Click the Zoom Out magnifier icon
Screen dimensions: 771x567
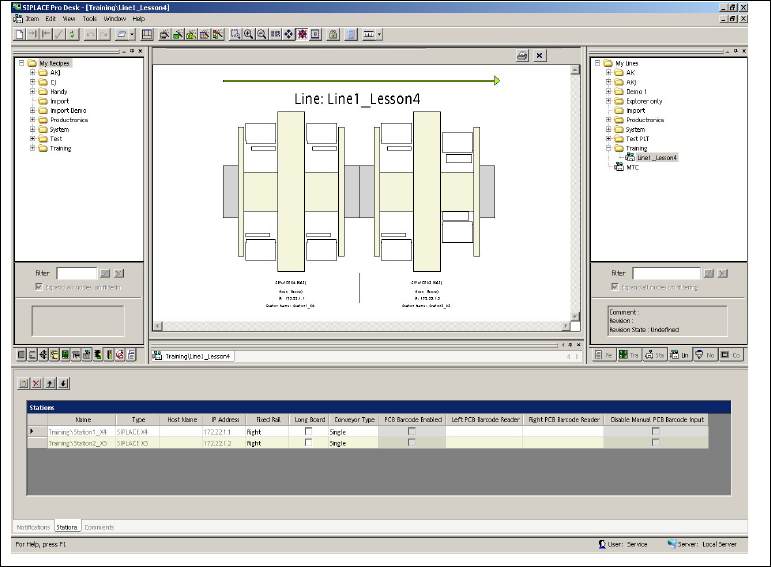[262, 34]
